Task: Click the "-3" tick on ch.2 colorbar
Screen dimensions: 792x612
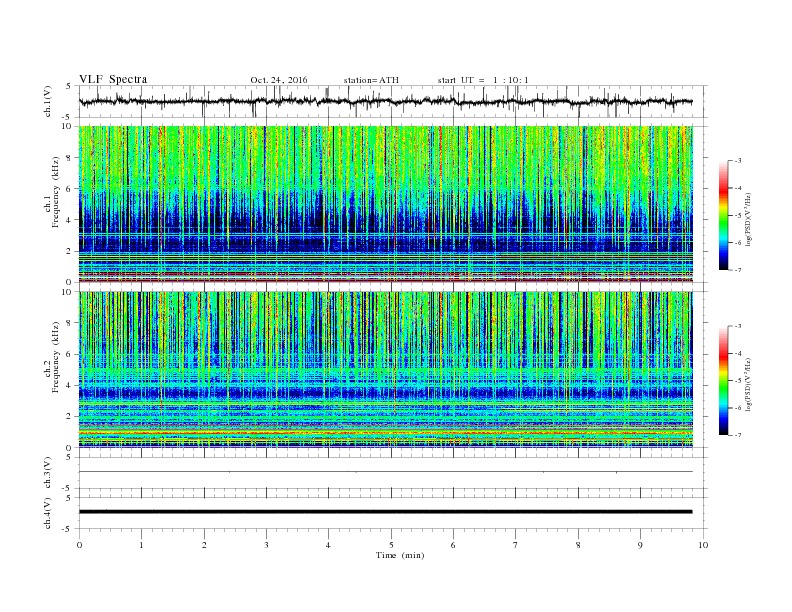Action: point(738,326)
